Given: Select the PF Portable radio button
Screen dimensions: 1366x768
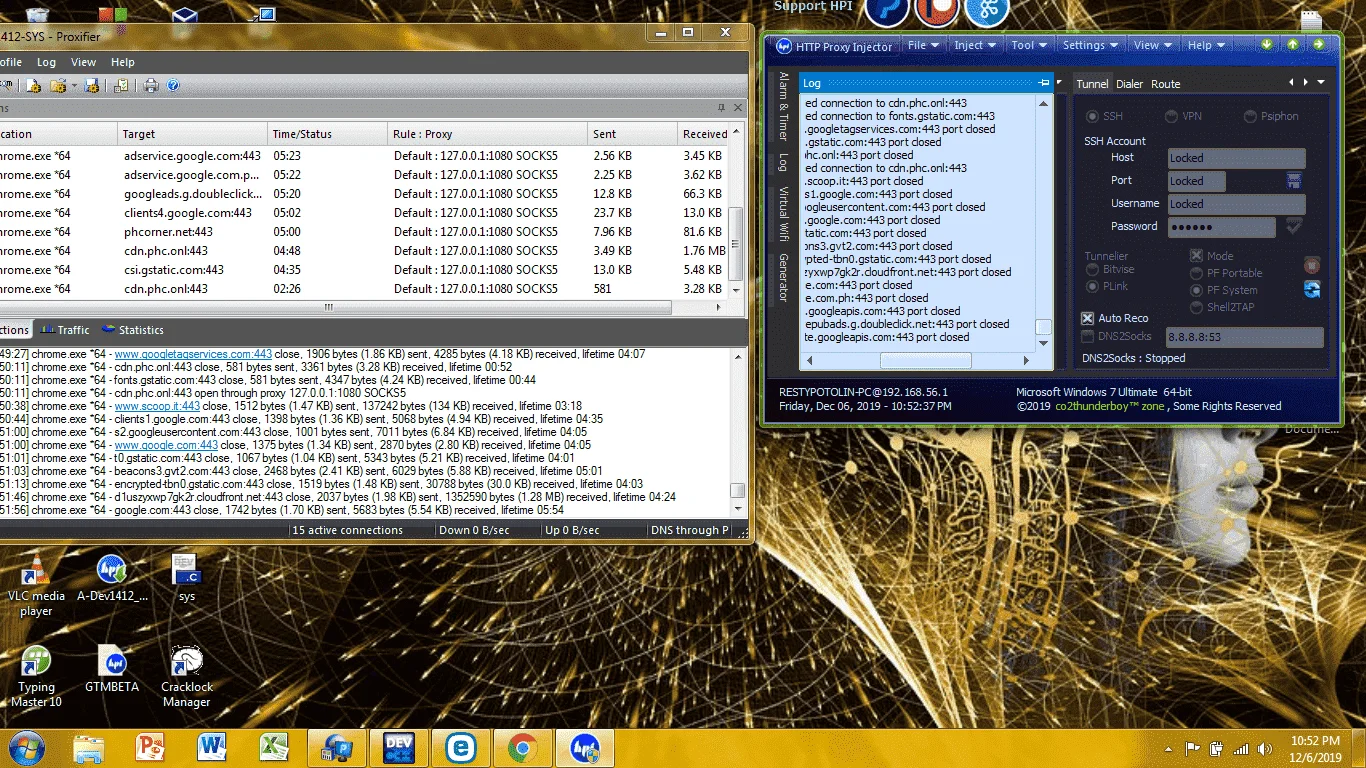Looking at the screenshot, I should tap(1196, 273).
